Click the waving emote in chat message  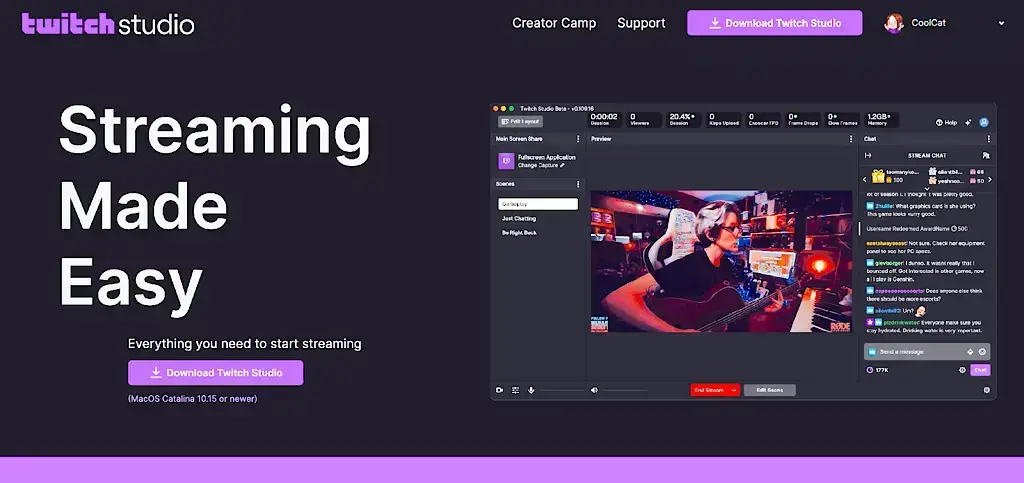pos(921,311)
